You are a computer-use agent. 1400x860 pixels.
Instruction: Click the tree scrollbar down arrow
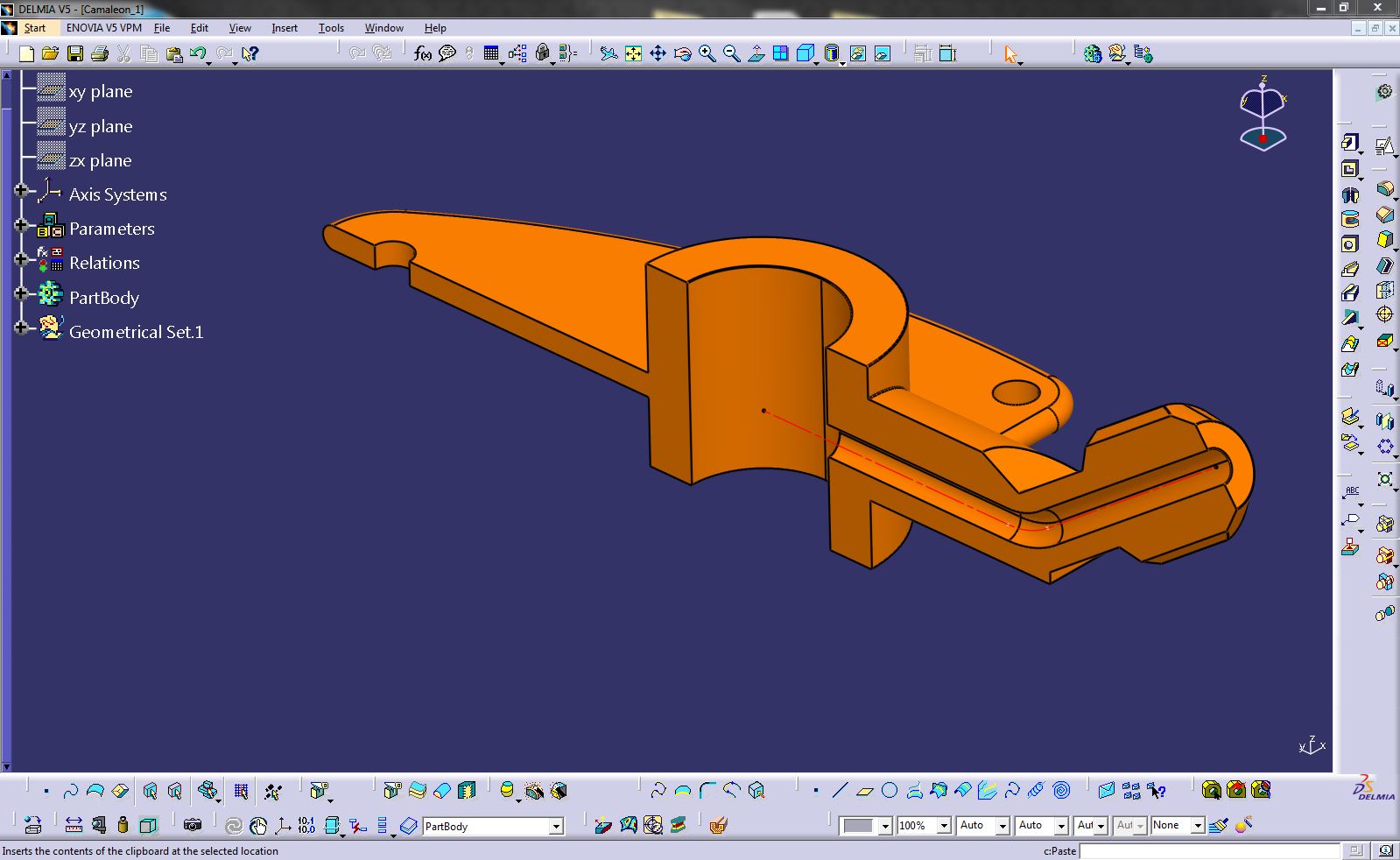(x=6, y=766)
